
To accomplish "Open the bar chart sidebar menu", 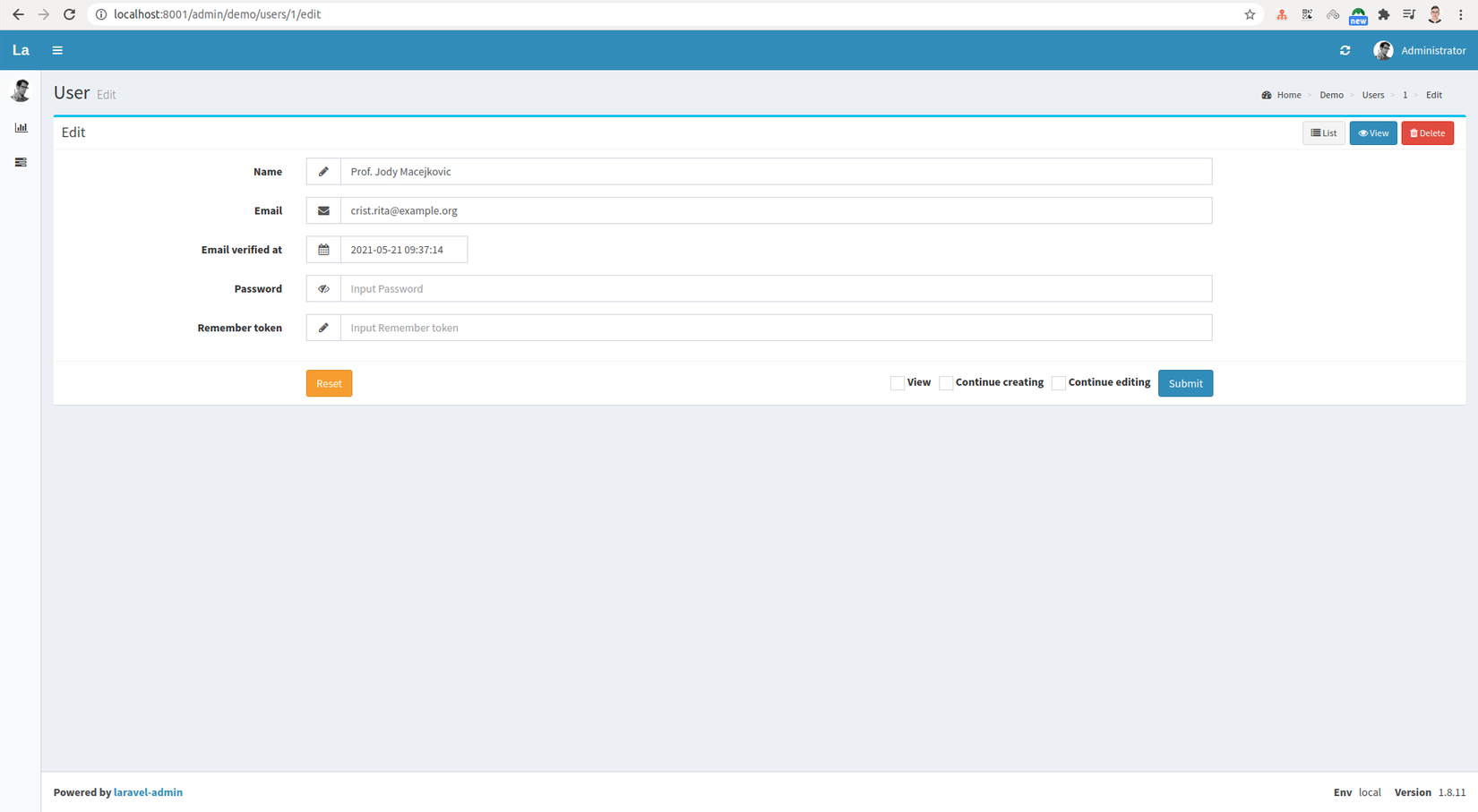I will [x=21, y=127].
